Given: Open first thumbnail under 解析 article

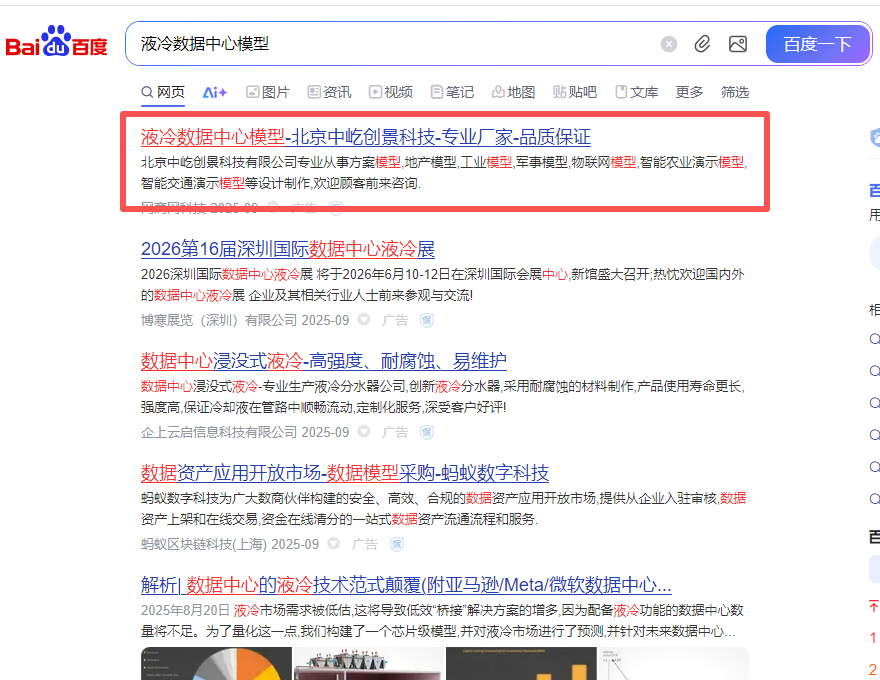Looking at the screenshot, I should [217, 663].
